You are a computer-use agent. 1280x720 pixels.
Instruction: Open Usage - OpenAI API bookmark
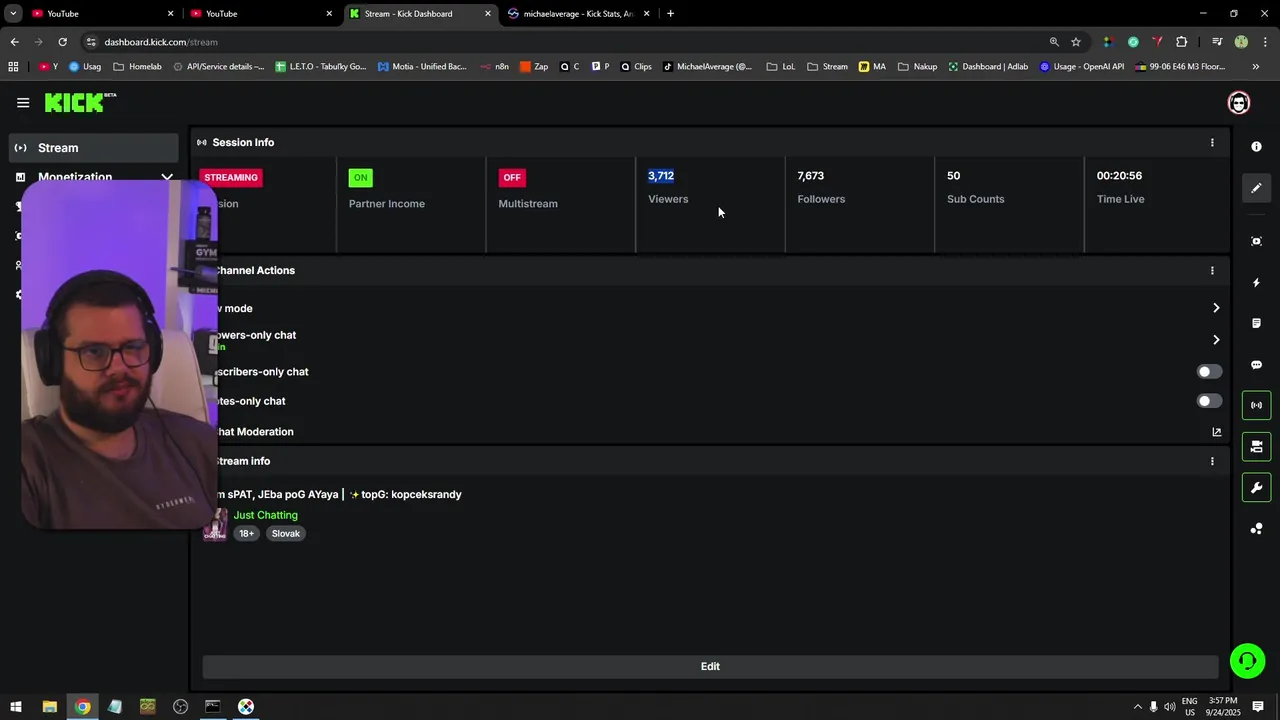(x=1082, y=67)
